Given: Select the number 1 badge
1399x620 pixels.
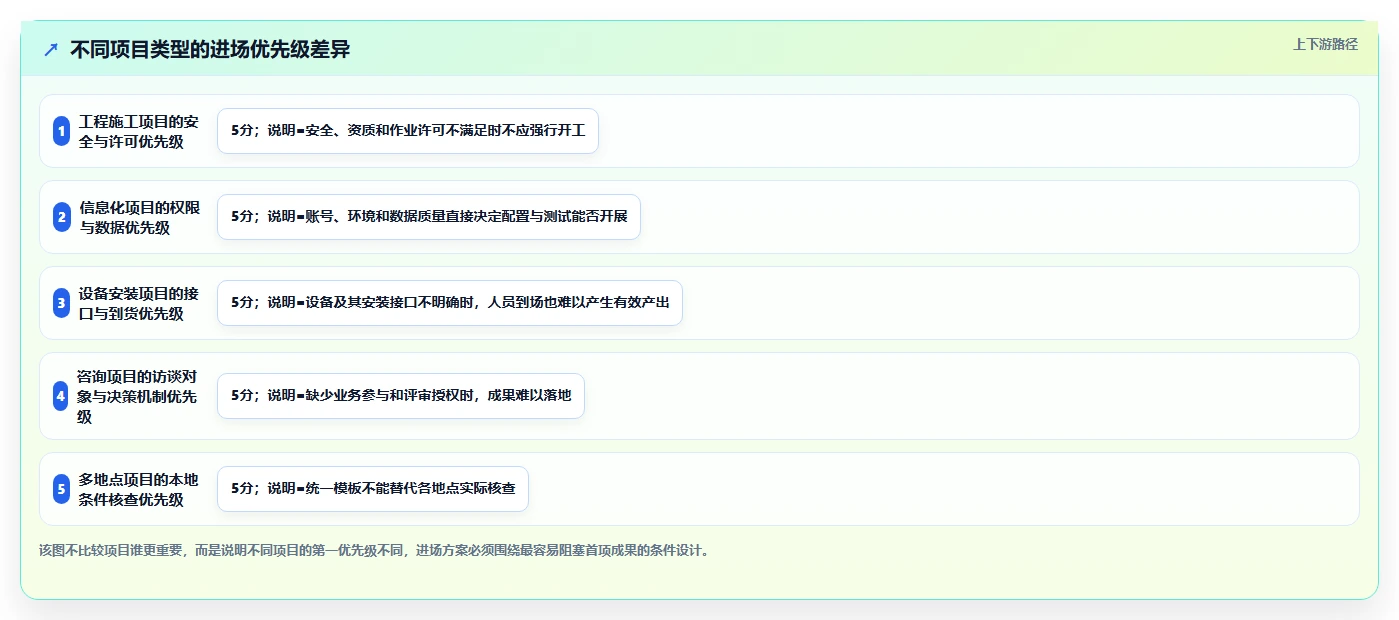Looking at the screenshot, I should (x=61, y=131).
